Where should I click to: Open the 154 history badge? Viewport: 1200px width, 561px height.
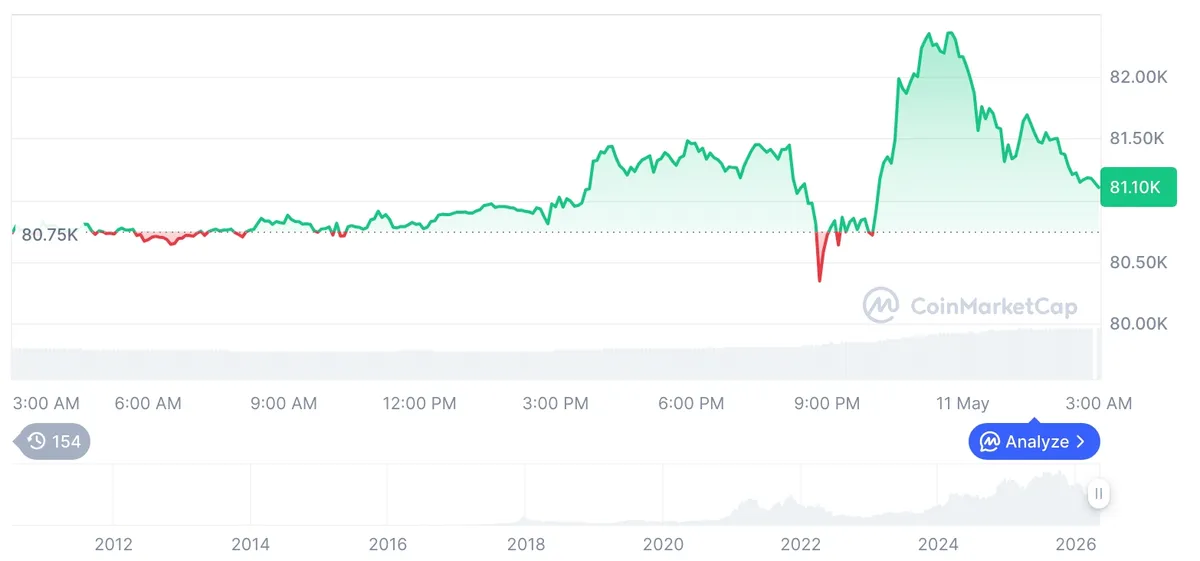(52, 441)
